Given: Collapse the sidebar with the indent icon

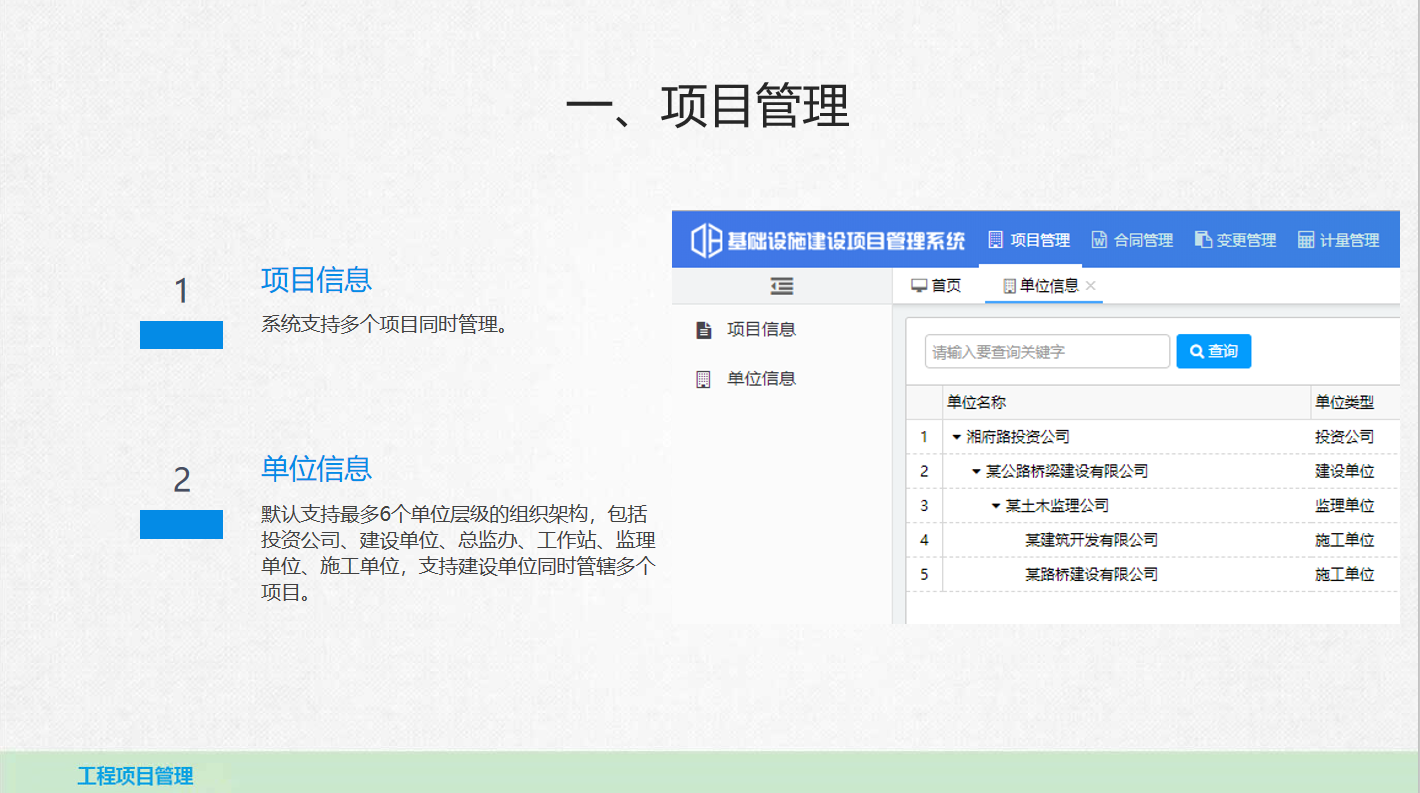Looking at the screenshot, I should click(x=782, y=287).
